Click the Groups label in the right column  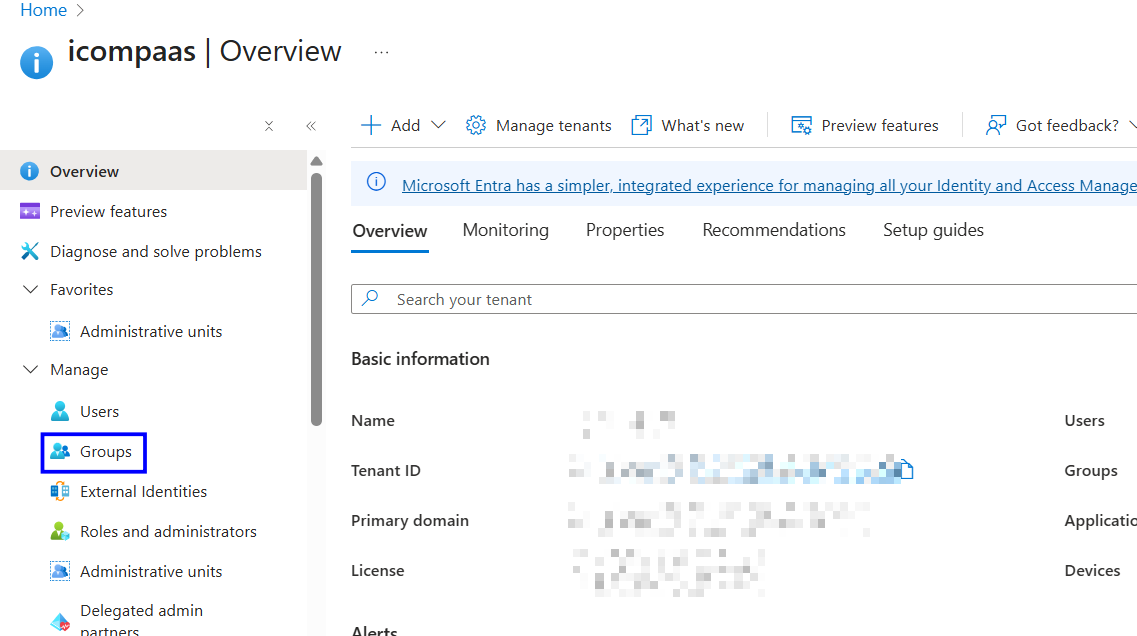point(1091,471)
